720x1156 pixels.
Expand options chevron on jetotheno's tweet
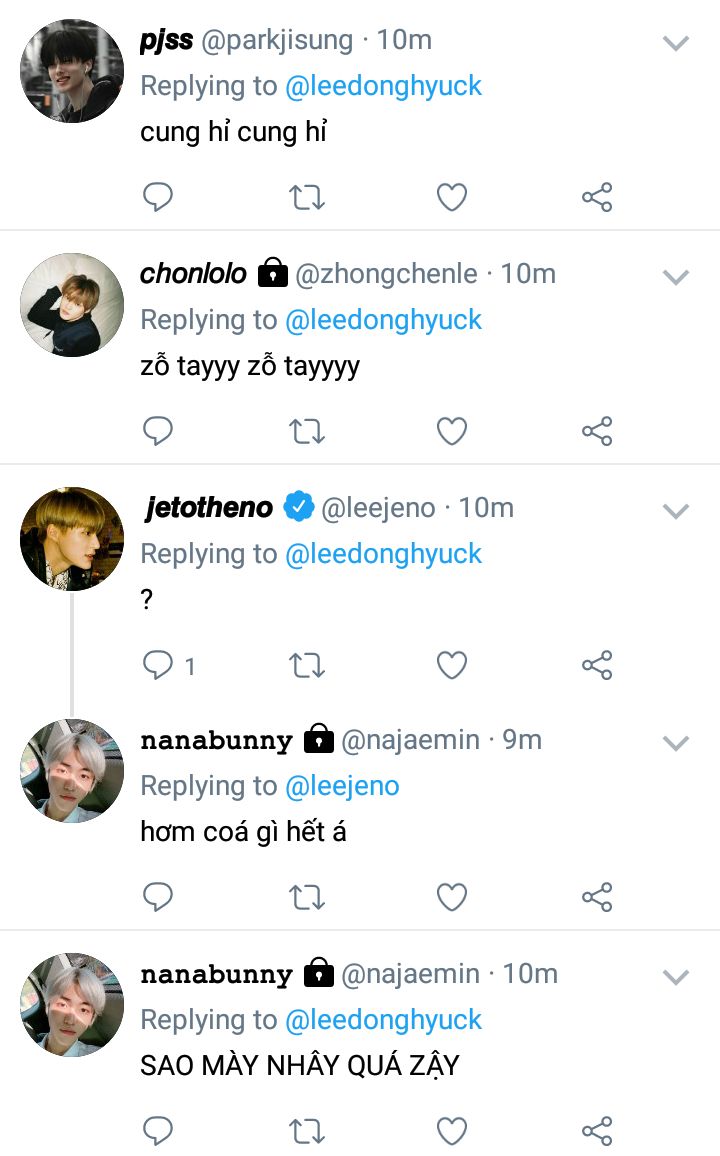click(676, 511)
